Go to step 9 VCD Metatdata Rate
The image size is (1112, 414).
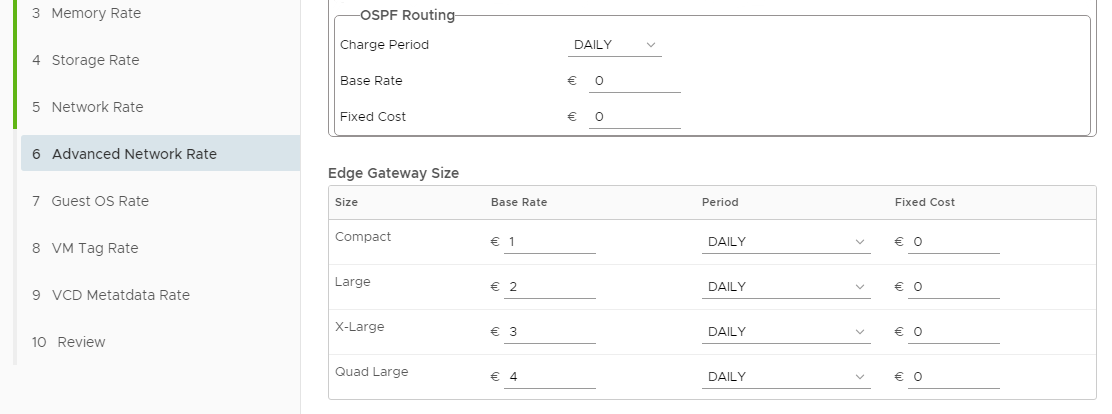point(120,295)
